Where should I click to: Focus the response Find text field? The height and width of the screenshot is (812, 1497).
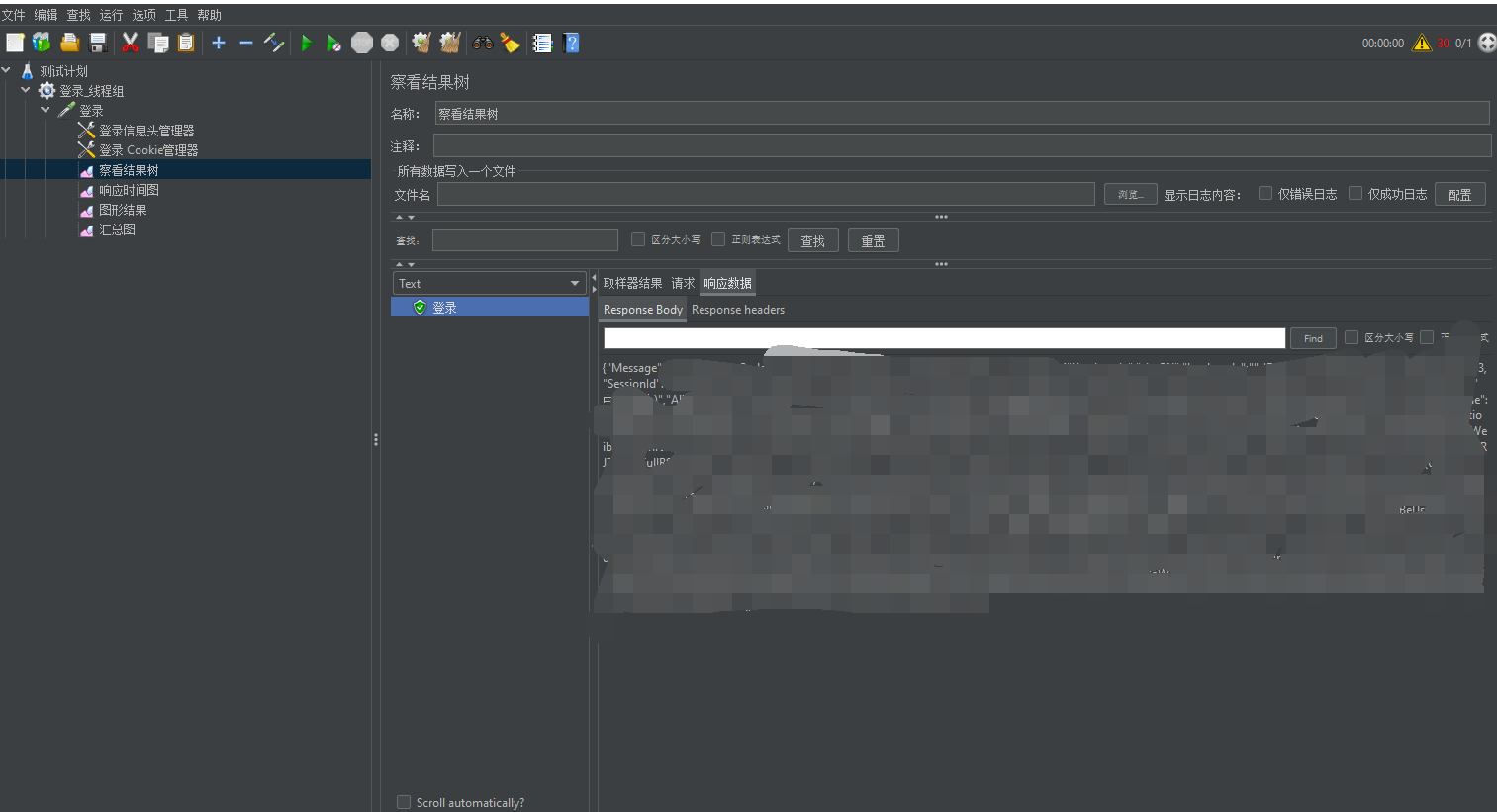[x=944, y=338]
